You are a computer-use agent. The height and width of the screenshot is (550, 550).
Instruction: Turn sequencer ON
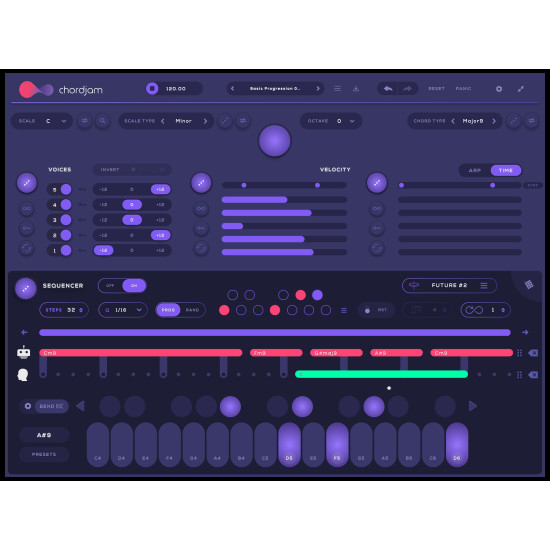[134, 286]
